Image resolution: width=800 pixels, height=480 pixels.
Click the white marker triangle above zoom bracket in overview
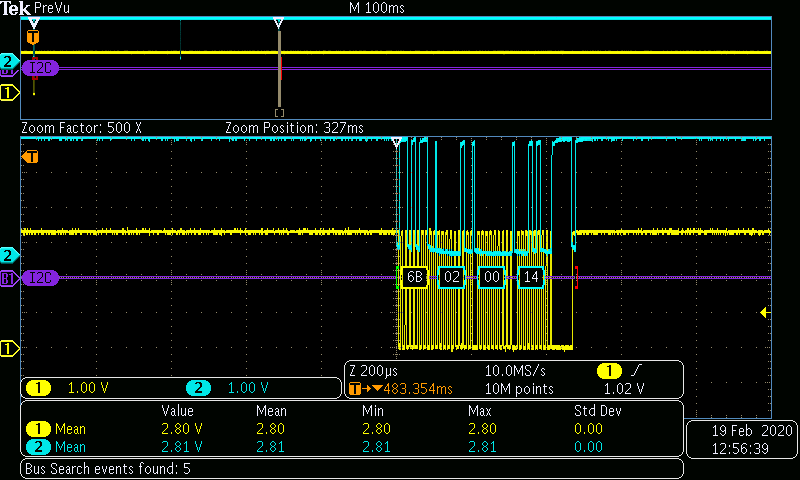[278, 23]
